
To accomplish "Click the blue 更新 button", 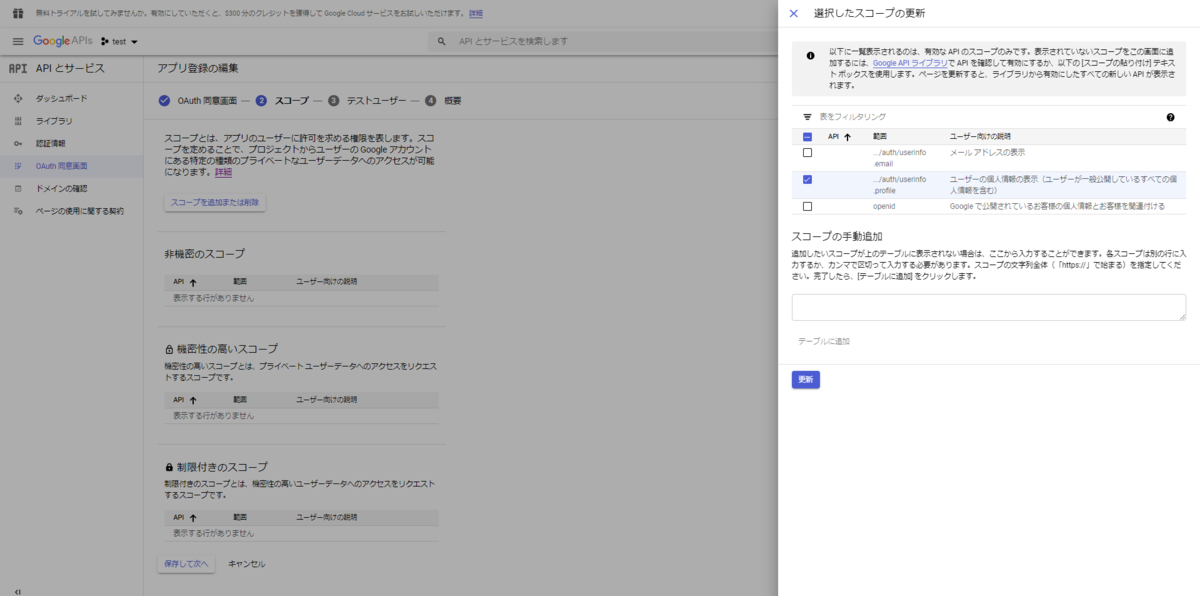I will 806,380.
